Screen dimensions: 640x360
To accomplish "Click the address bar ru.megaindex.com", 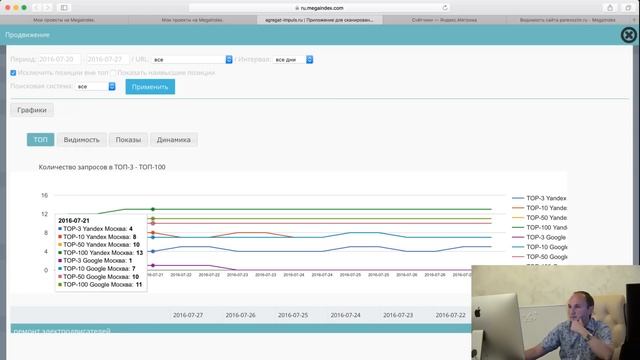I will (320, 8).
